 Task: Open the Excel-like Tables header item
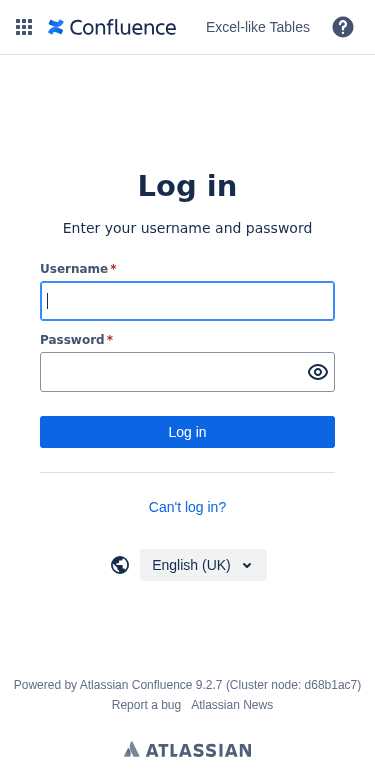point(258,27)
